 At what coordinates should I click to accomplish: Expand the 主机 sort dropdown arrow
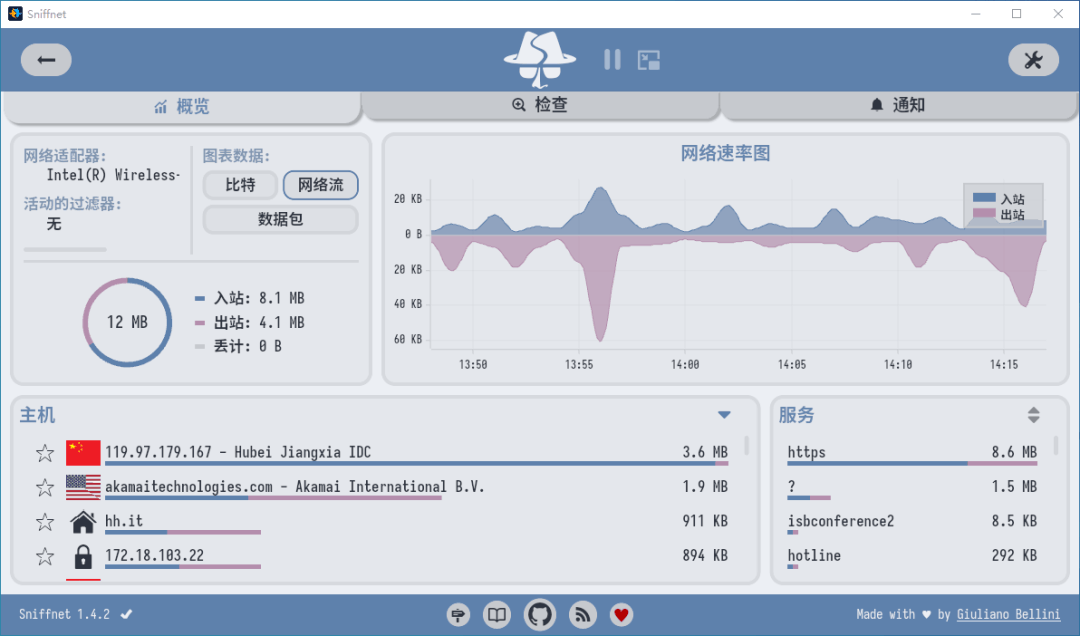click(x=724, y=415)
